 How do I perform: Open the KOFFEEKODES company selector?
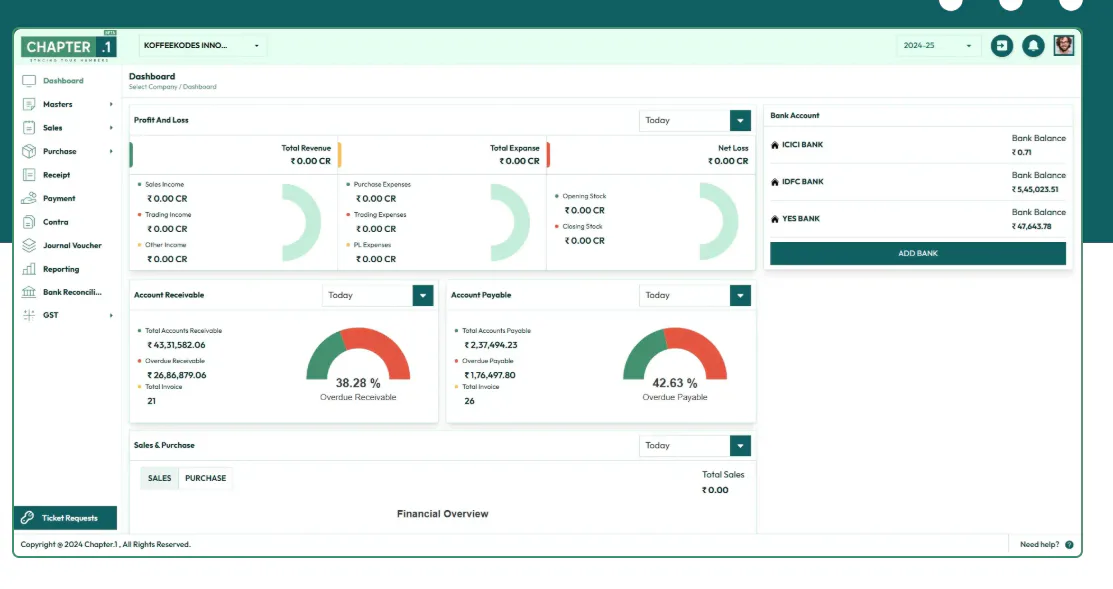tap(202, 45)
